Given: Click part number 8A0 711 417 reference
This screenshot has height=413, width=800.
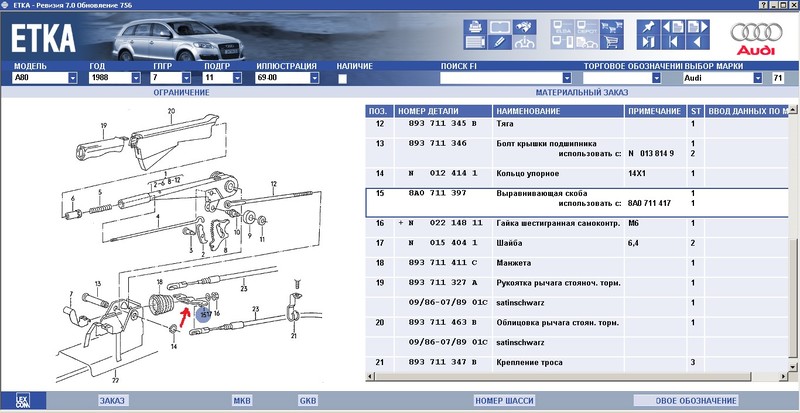Looking at the screenshot, I should tap(649, 204).
